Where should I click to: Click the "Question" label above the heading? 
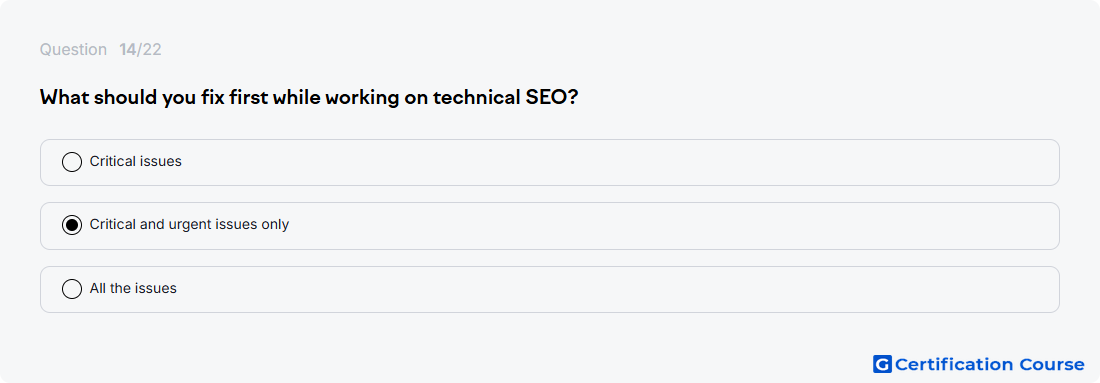tap(73, 50)
